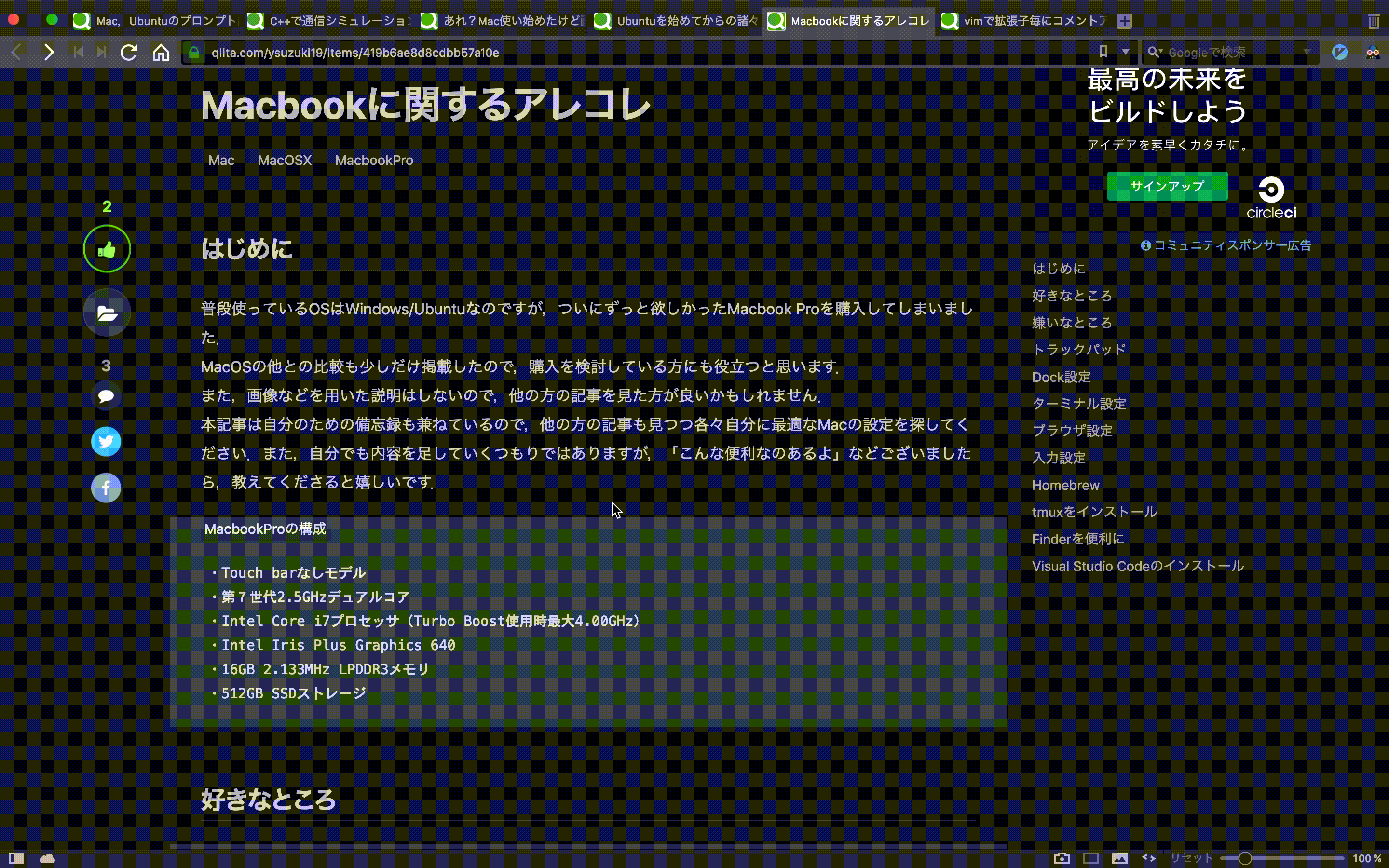Click the blue checkmark extension icon

pyautogui.click(x=1340, y=52)
